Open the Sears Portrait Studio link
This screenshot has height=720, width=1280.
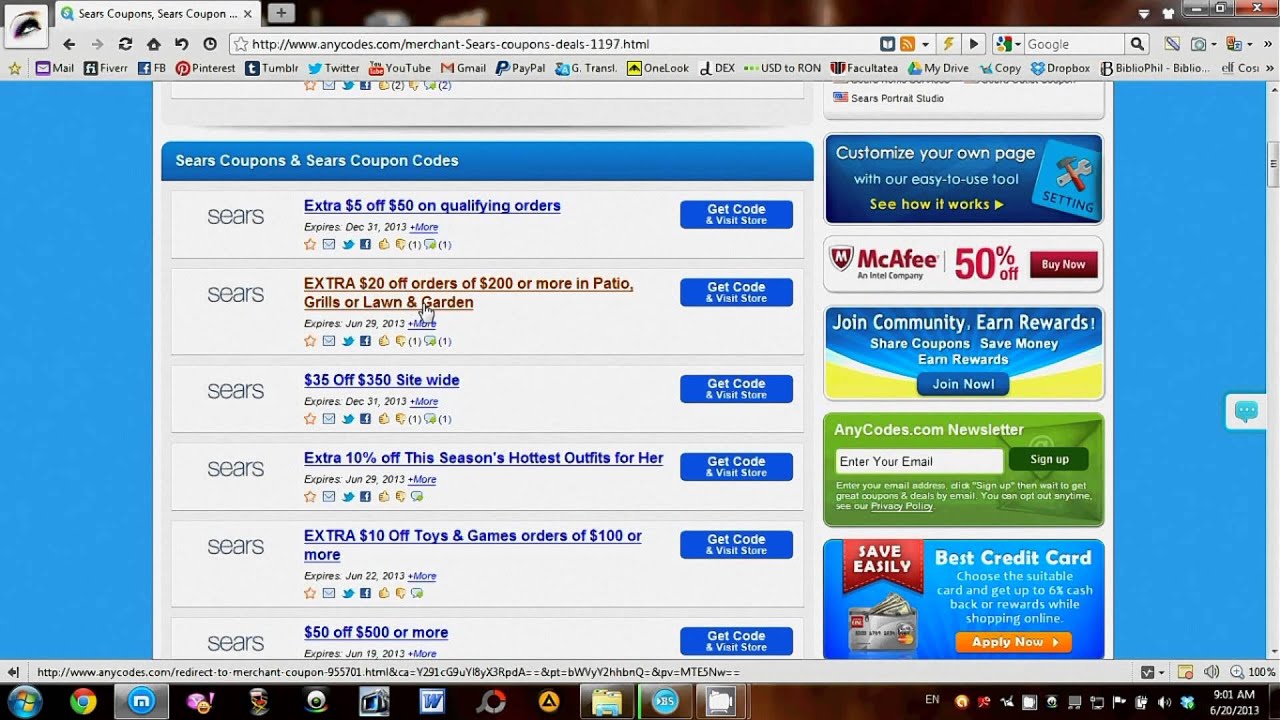pos(897,98)
